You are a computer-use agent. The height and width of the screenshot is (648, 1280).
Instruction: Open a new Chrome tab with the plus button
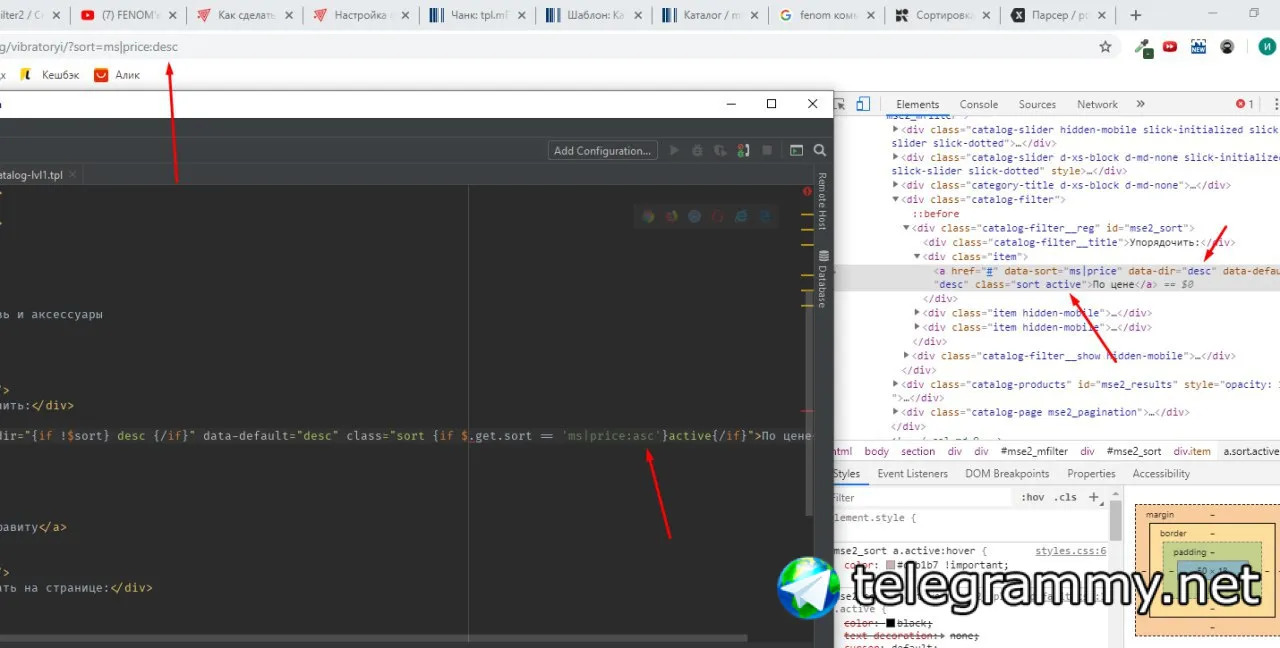click(x=1135, y=15)
